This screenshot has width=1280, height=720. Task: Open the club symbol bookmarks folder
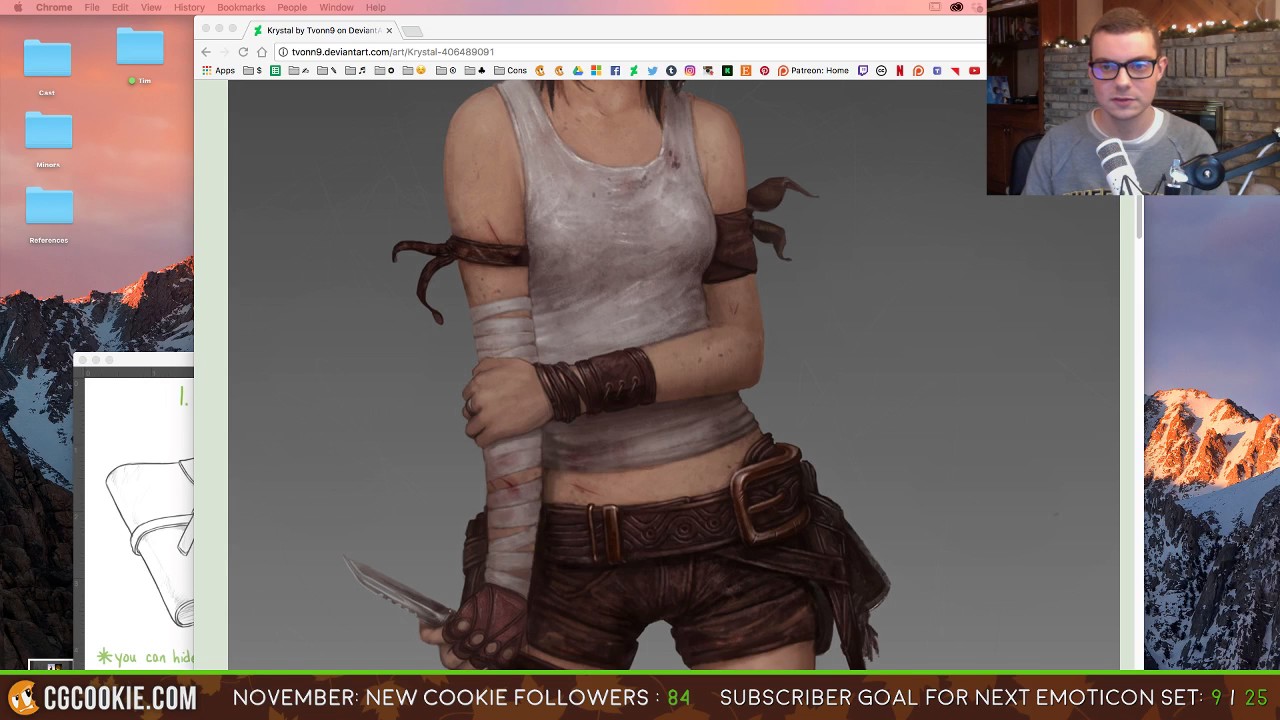474,71
